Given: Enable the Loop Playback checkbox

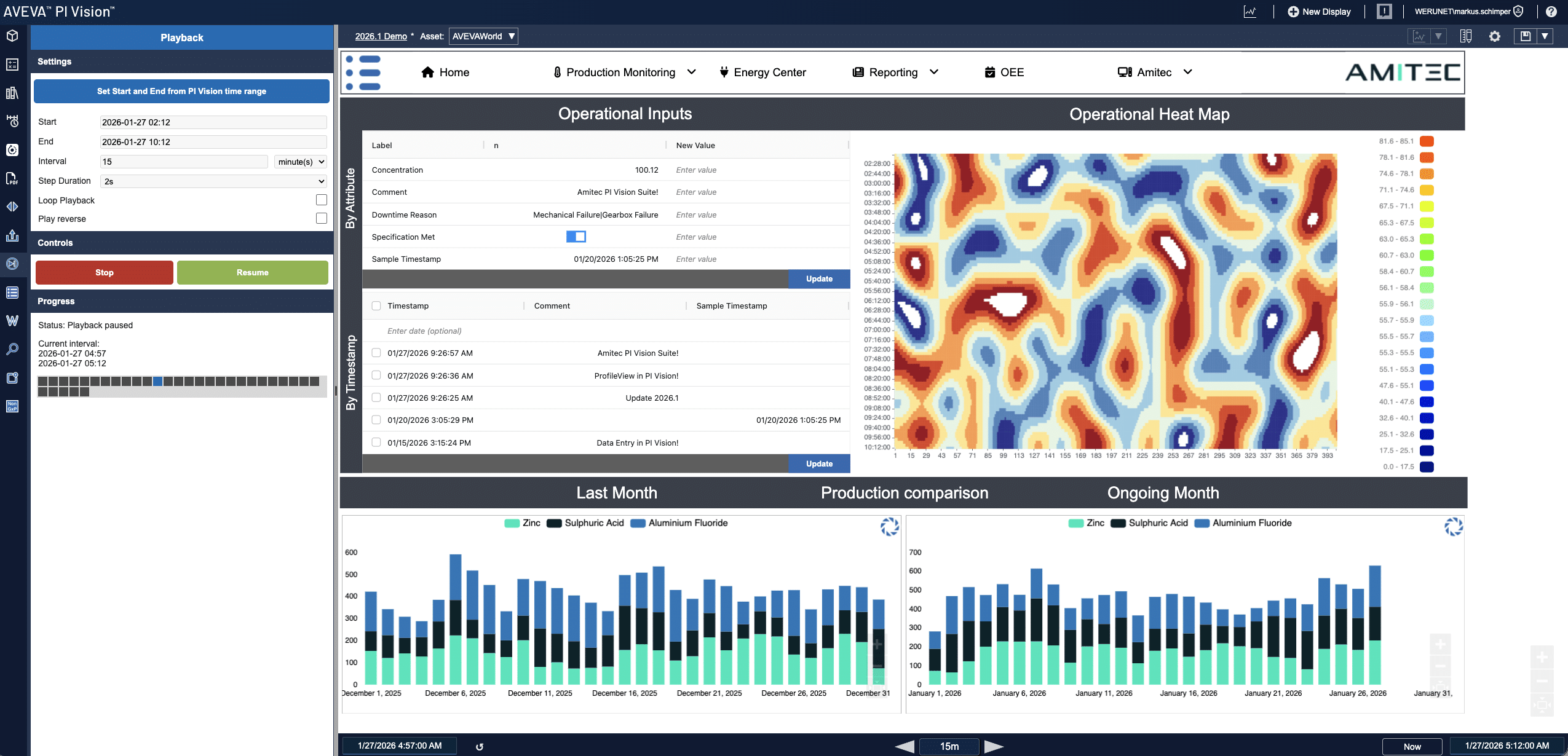Looking at the screenshot, I should point(321,200).
